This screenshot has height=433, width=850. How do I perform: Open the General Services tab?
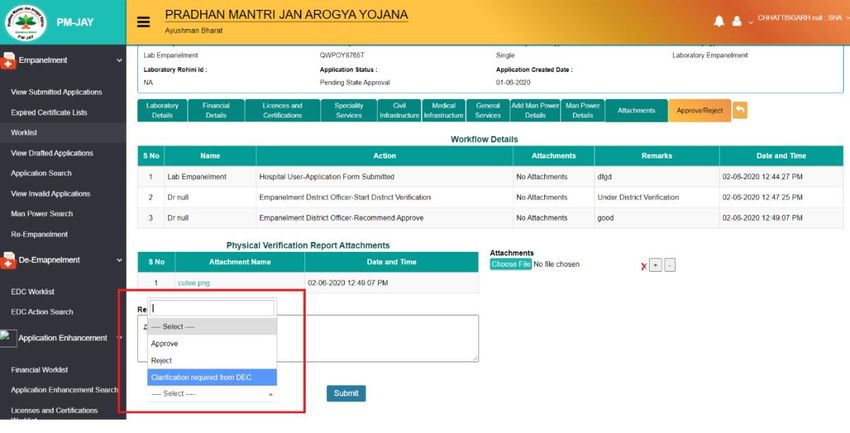coord(488,111)
